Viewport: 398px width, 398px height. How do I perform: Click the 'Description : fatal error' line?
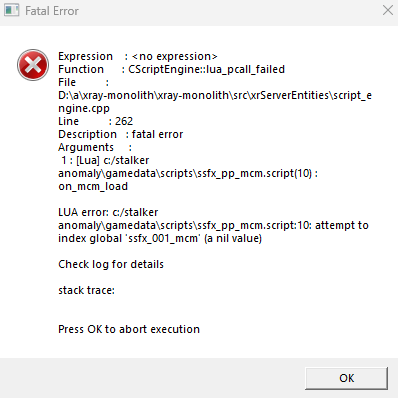coord(120,134)
